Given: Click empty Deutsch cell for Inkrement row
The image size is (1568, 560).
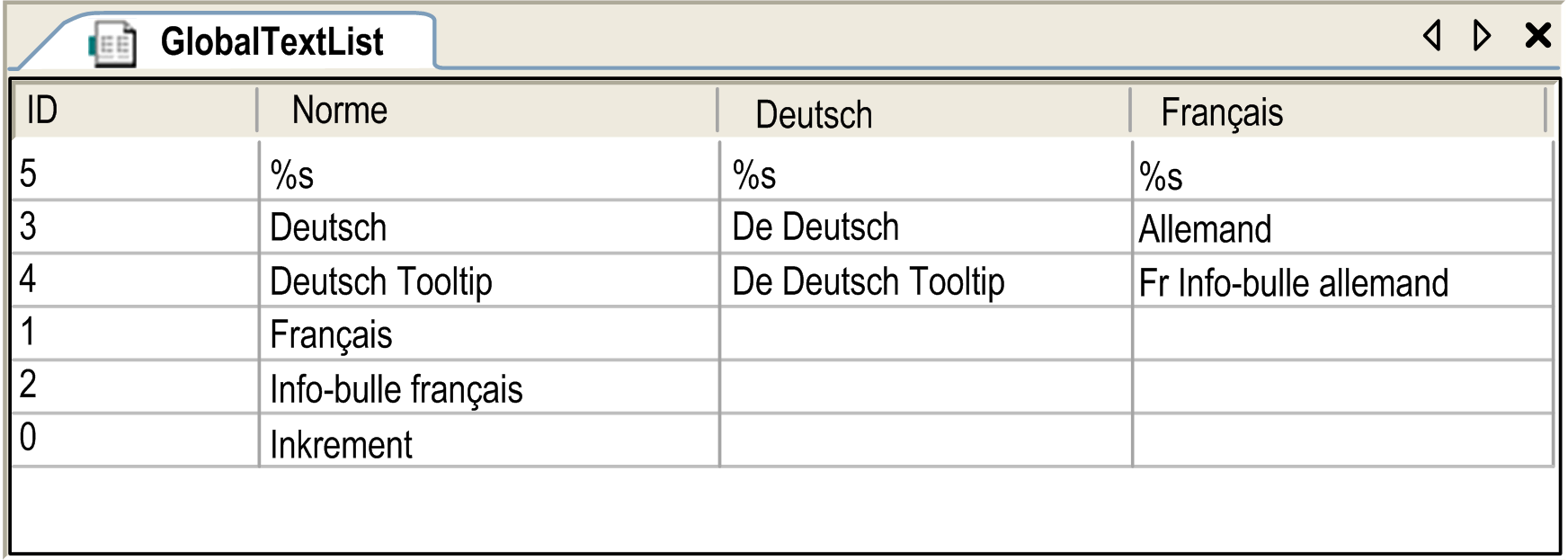Looking at the screenshot, I should [925, 440].
